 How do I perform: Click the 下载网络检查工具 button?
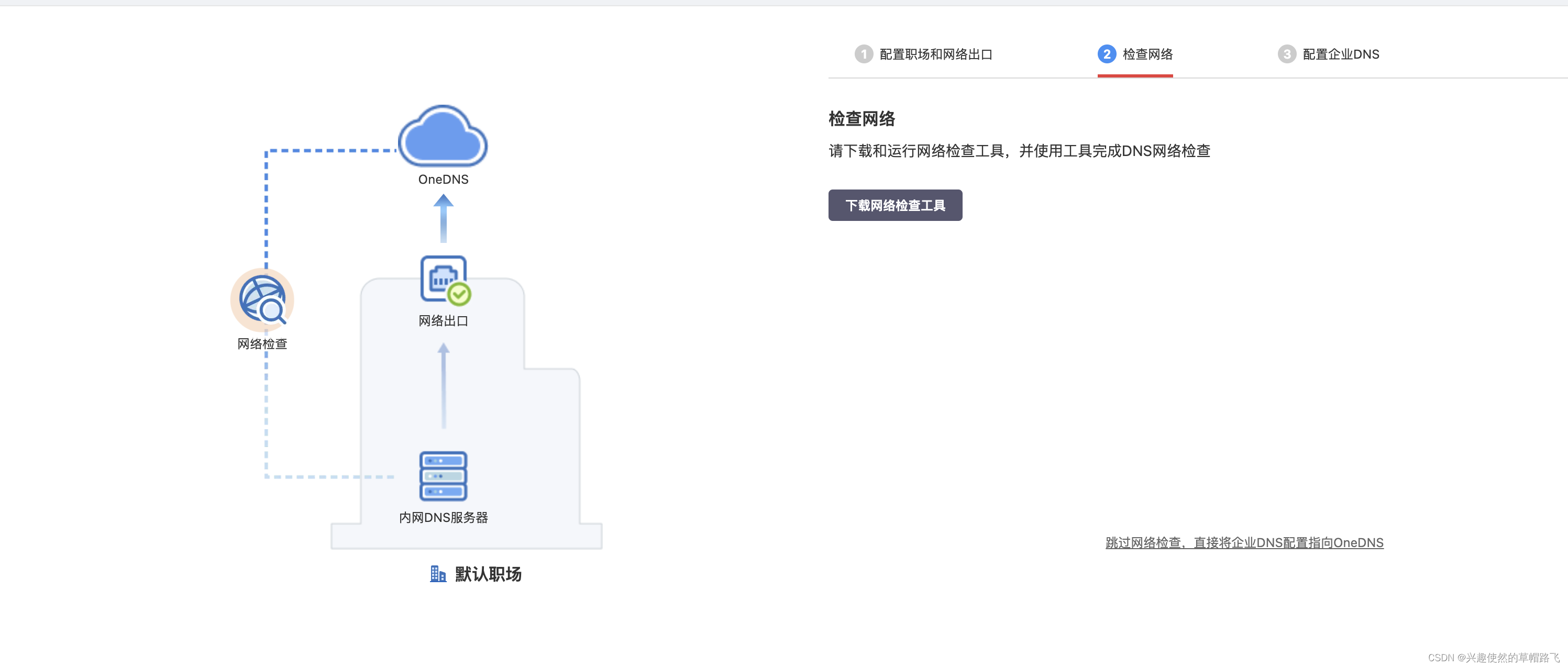(895, 205)
